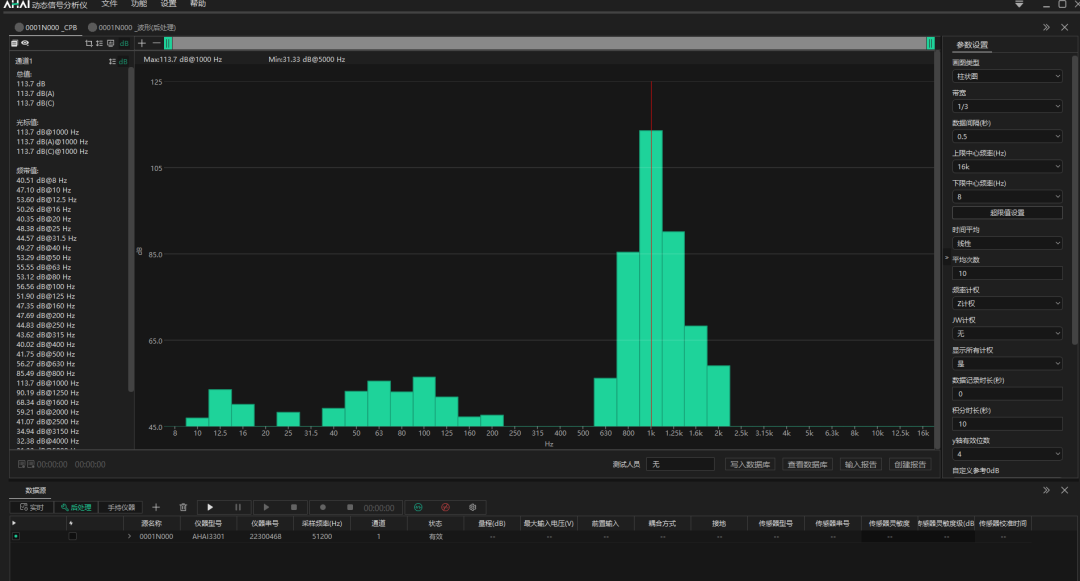The width and height of the screenshot is (1080, 581).
Task: Select the radio button in 0001N000 row
Action: coord(16,536)
